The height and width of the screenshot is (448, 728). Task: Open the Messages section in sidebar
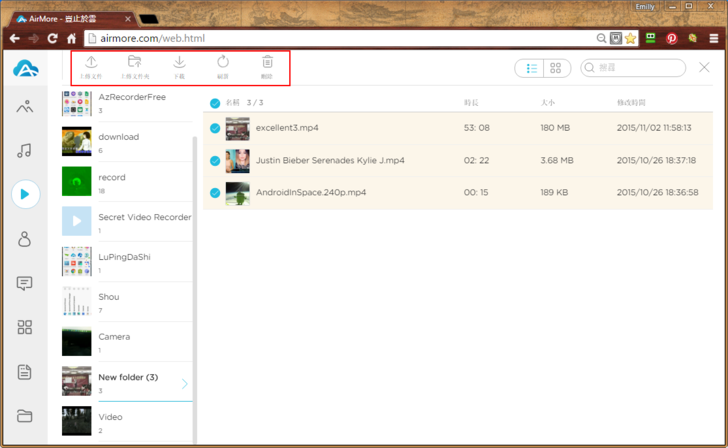tap(25, 284)
